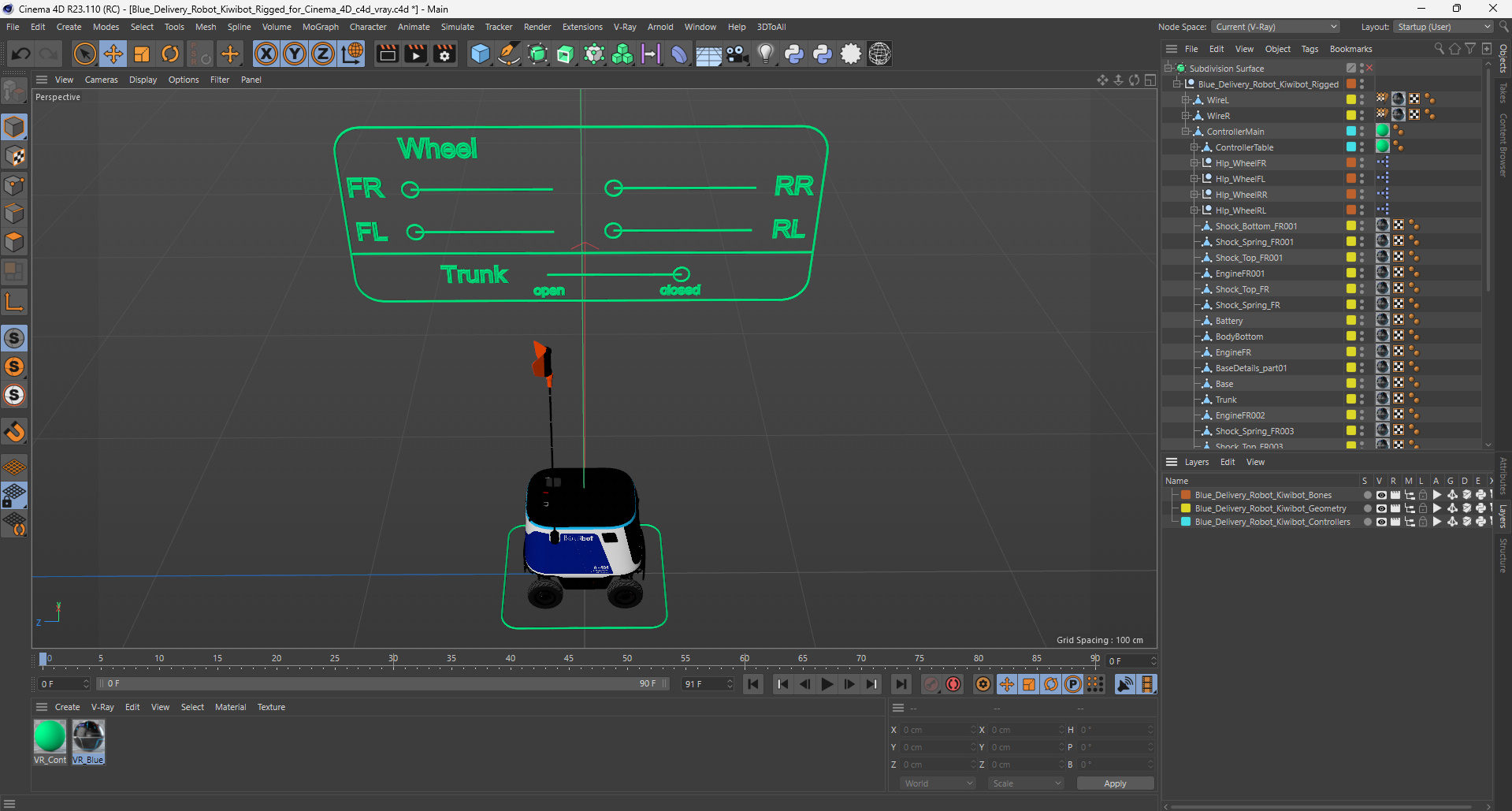Add a Light object

[x=765, y=54]
